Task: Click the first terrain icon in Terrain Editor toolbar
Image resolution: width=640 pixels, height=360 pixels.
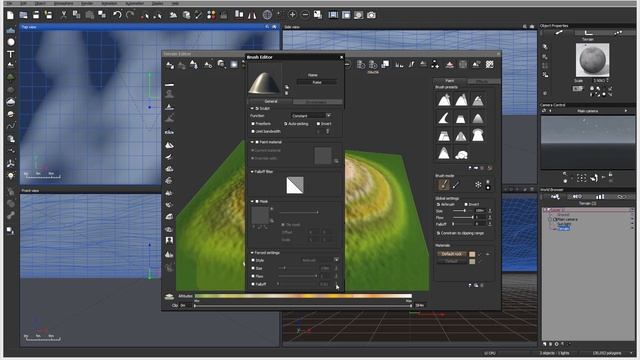Action: [170, 64]
